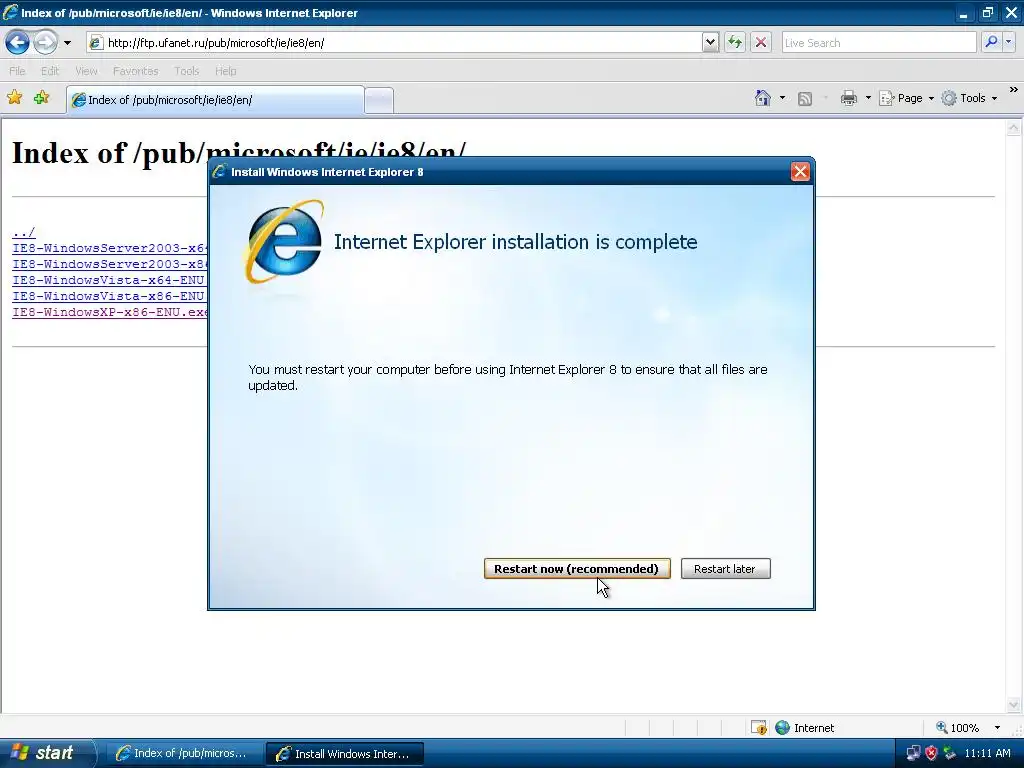
Task: Click the pop-up blocker status bar icon
Action: 759,728
